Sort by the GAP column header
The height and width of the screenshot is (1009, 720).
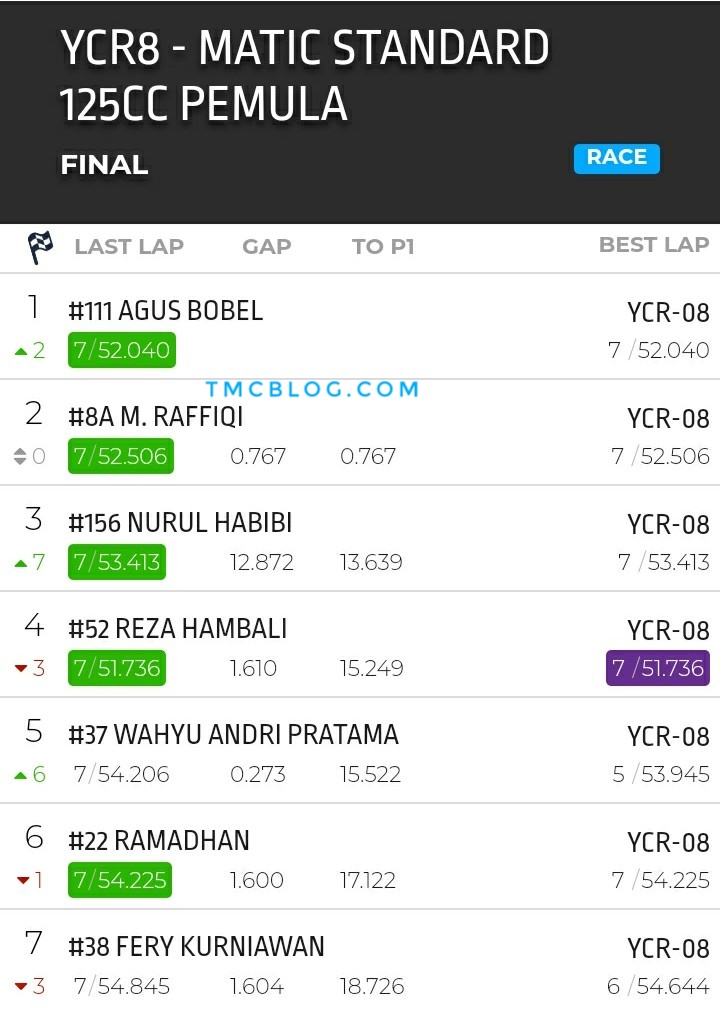[266, 246]
